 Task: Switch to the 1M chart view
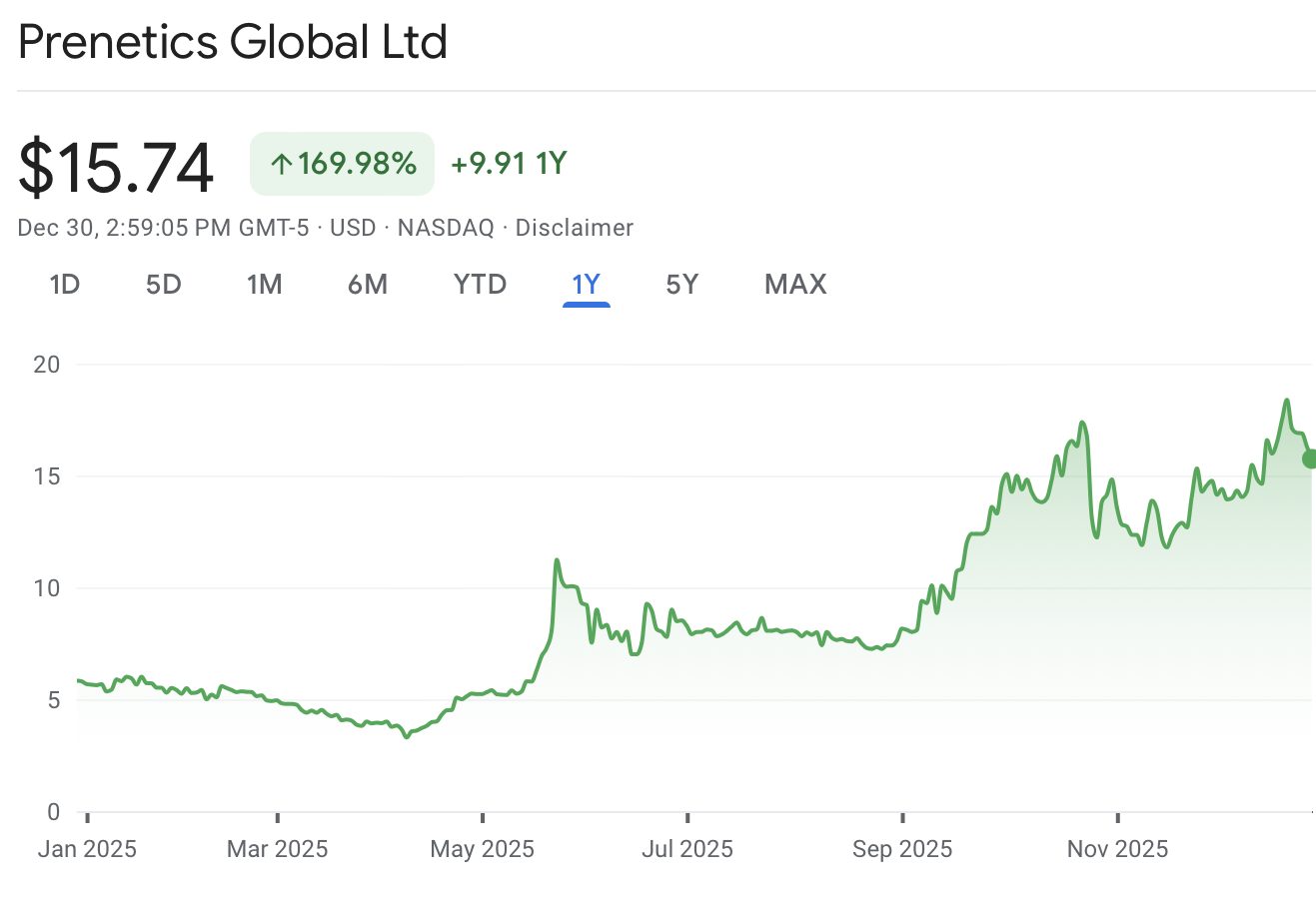point(265,284)
